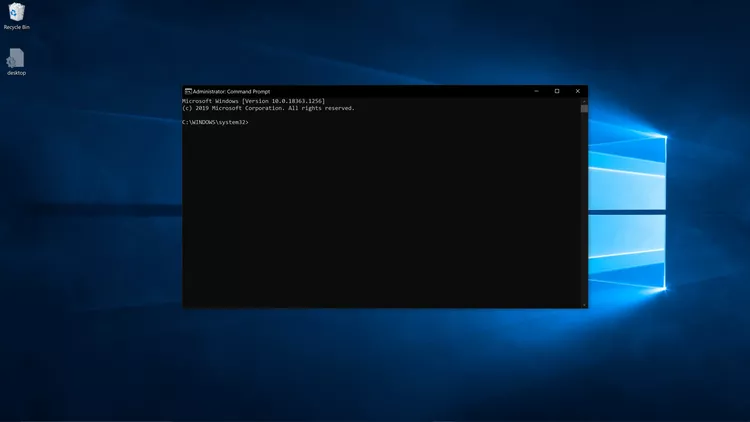Click the 'Microsoft Windows [Version' line
Viewport: 750px width, 422px height.
coord(253,101)
